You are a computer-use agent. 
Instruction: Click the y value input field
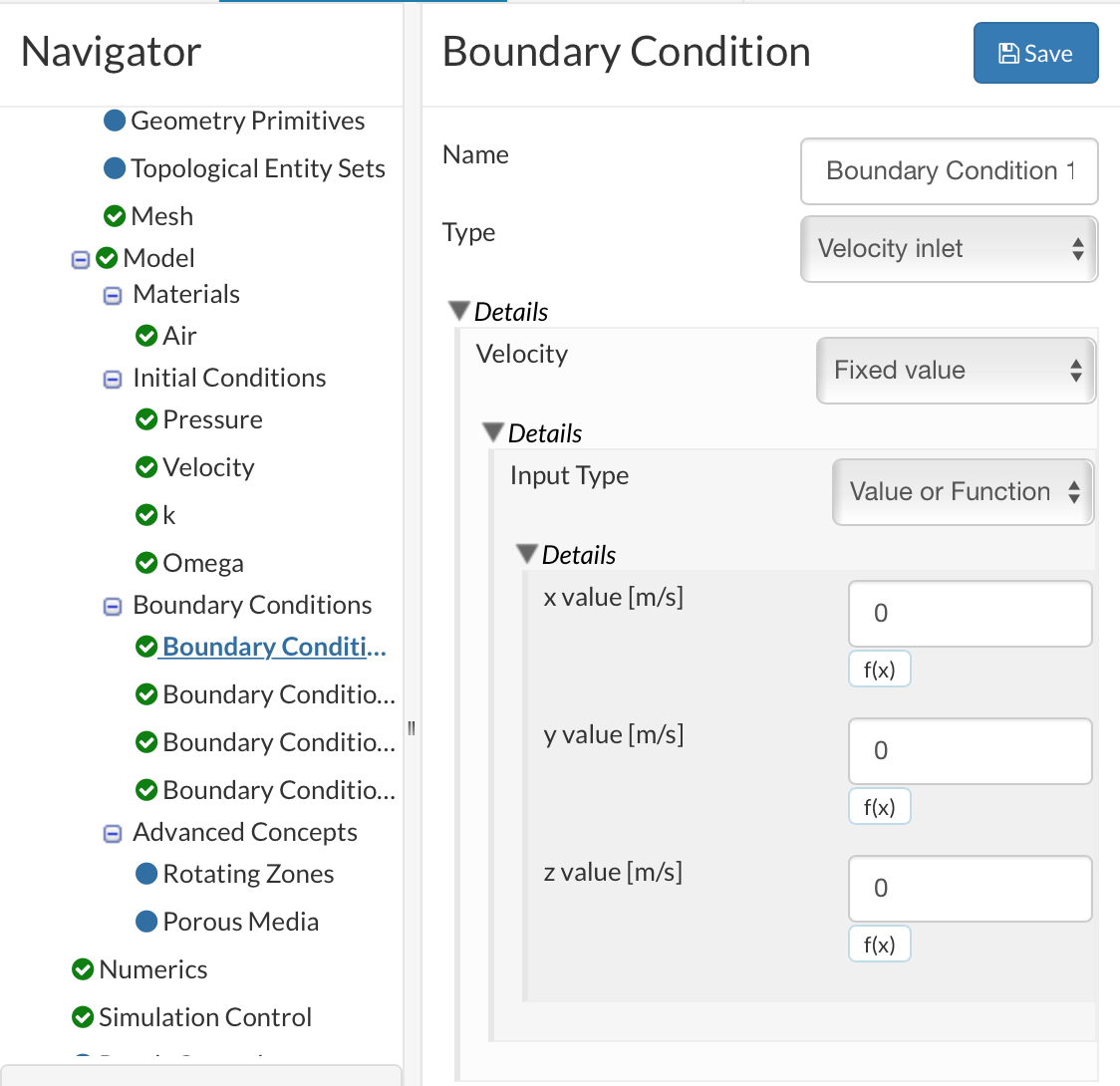click(x=970, y=751)
